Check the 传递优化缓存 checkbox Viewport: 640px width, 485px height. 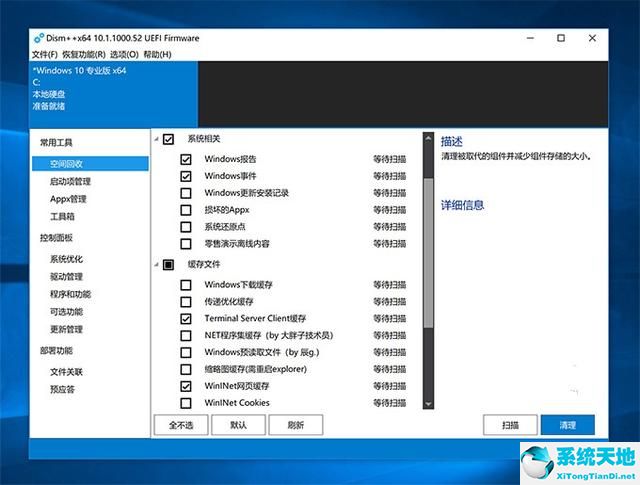pyautogui.click(x=186, y=302)
